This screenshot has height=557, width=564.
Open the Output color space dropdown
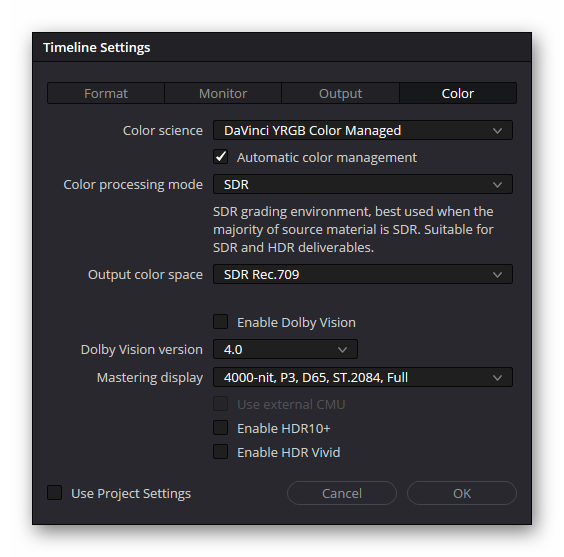[363, 274]
